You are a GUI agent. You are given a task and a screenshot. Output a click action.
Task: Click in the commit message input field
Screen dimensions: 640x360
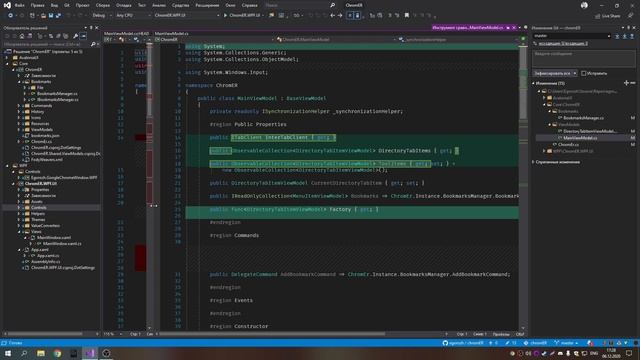point(584,59)
